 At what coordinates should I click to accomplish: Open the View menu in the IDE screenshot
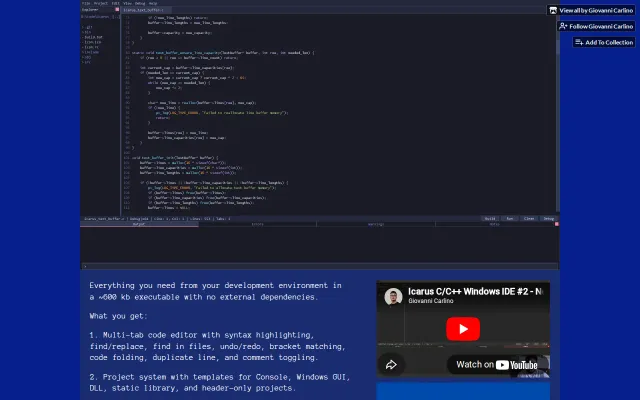pyautogui.click(x=127, y=3)
